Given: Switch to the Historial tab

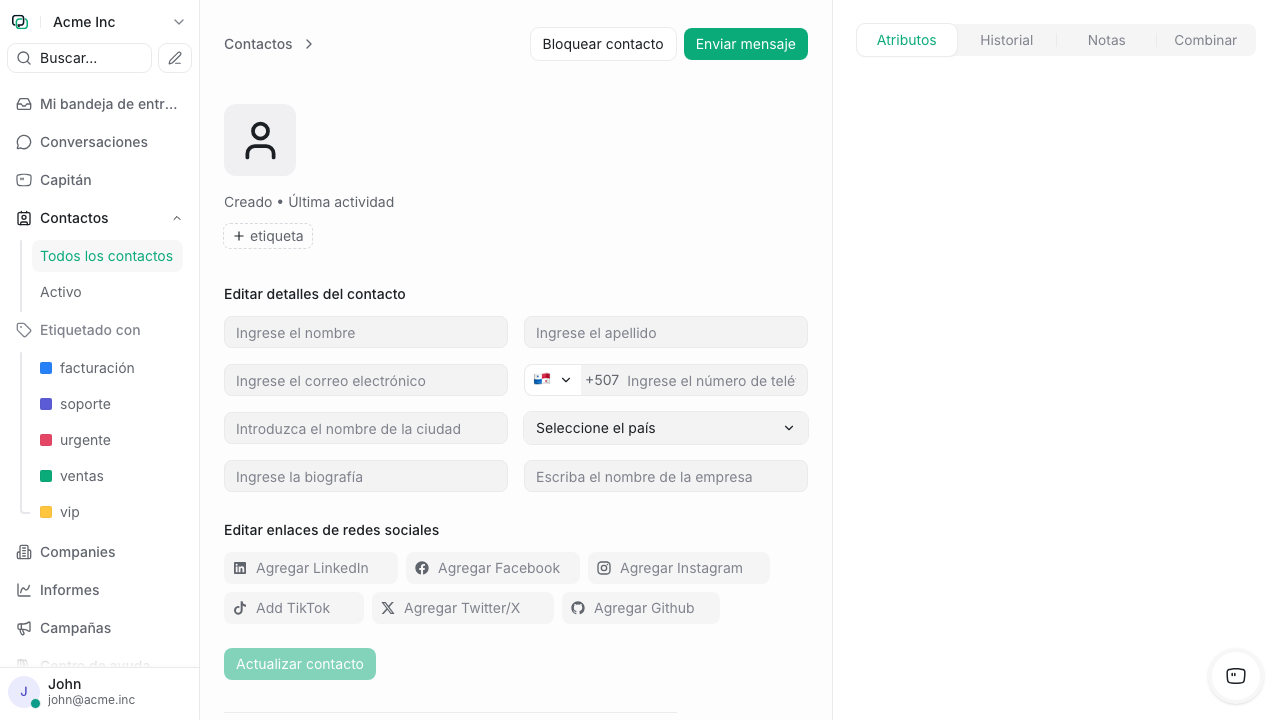Looking at the screenshot, I should (1006, 40).
